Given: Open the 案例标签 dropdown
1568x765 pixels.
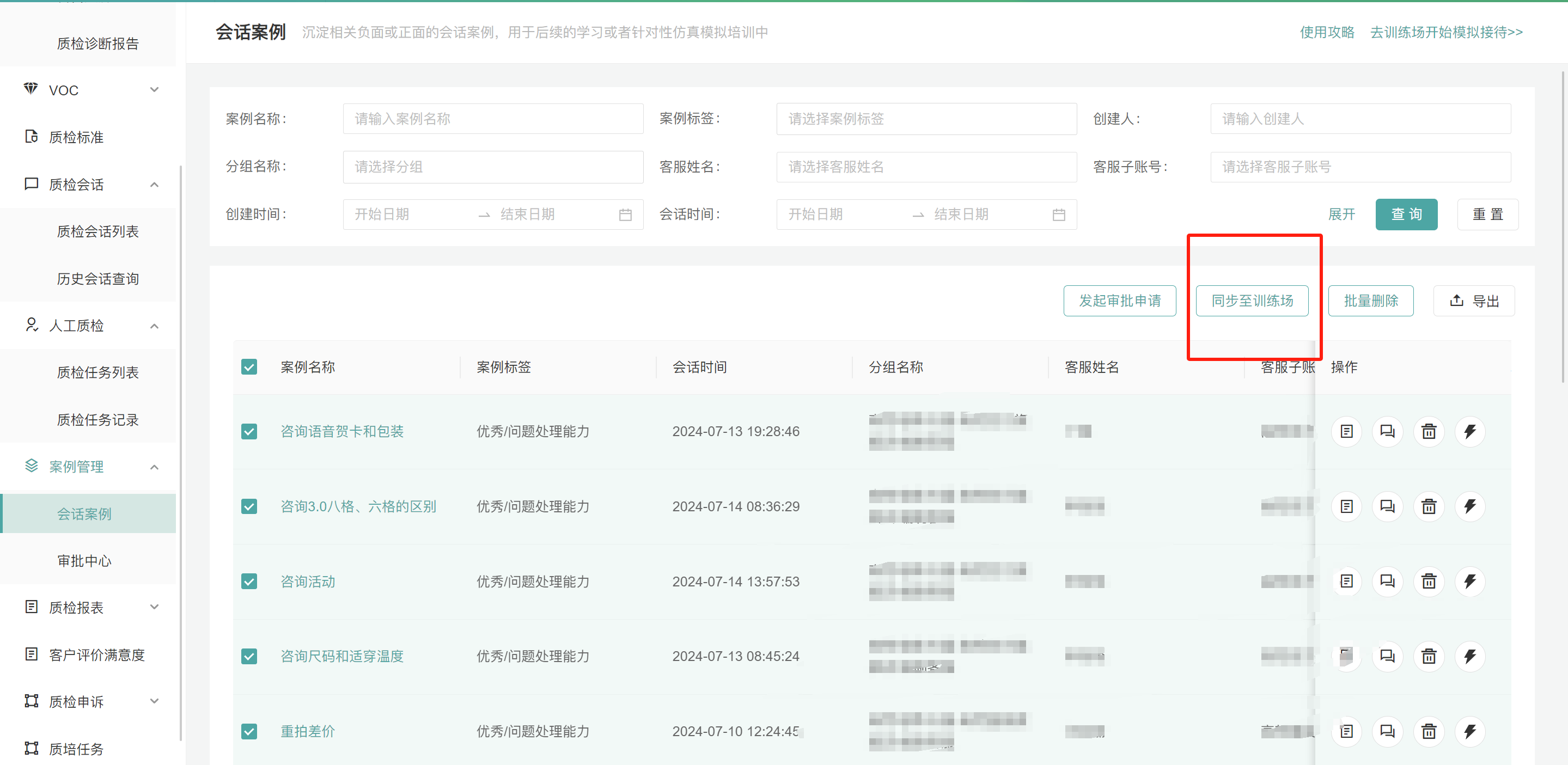Looking at the screenshot, I should point(926,119).
